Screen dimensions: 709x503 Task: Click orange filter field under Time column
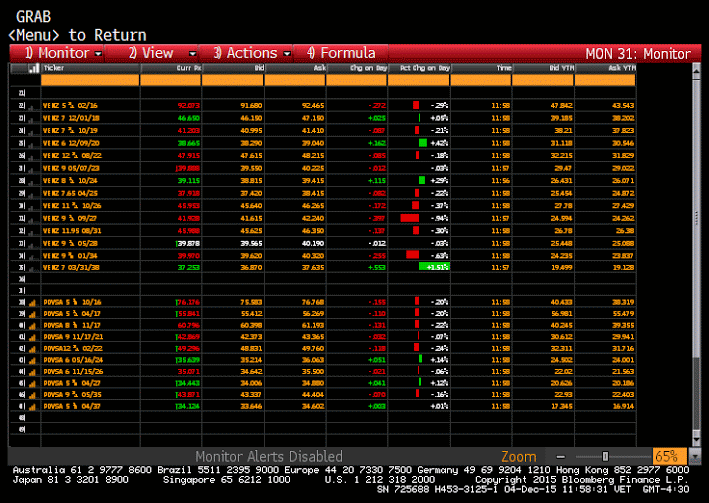(x=481, y=81)
